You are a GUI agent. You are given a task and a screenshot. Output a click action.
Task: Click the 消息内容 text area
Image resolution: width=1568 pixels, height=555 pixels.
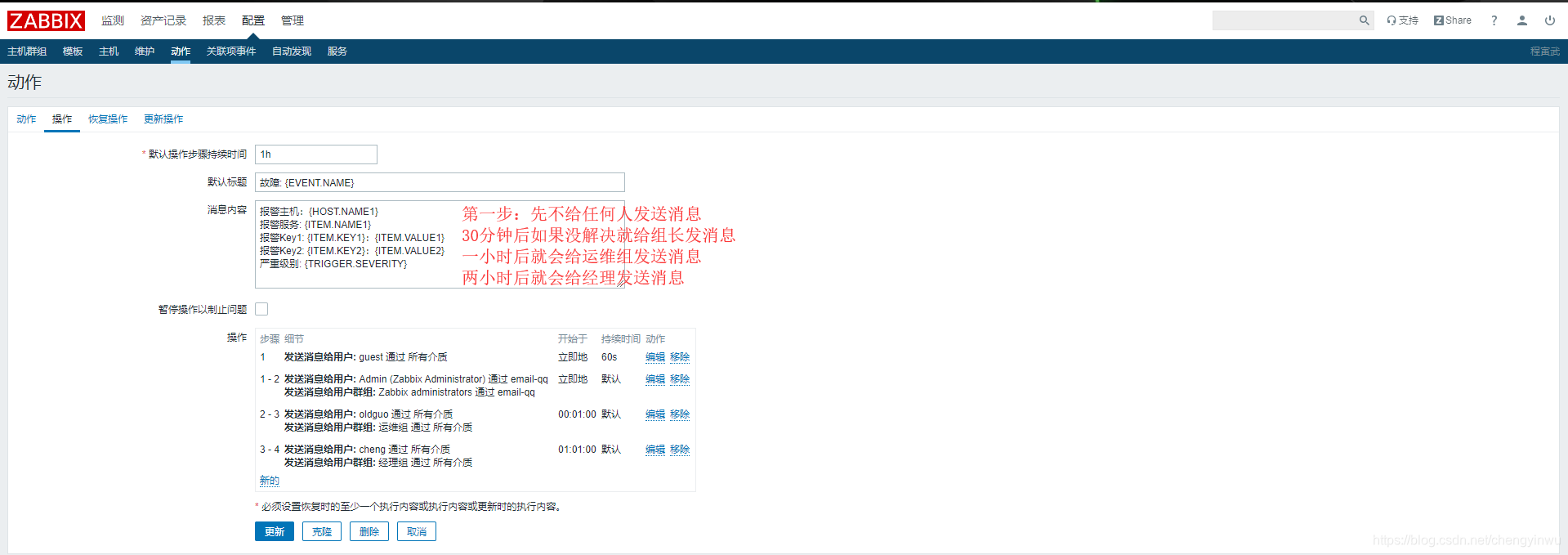pos(440,244)
